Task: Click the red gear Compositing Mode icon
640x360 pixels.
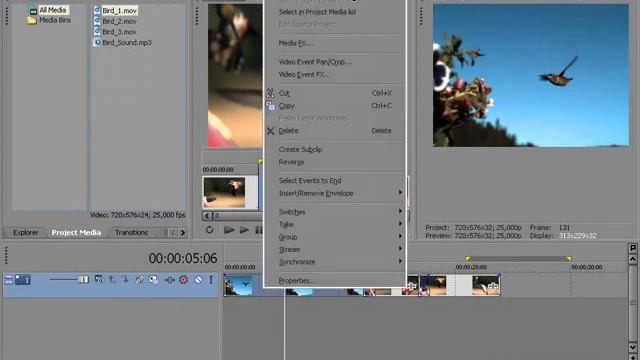Action: coord(183,280)
